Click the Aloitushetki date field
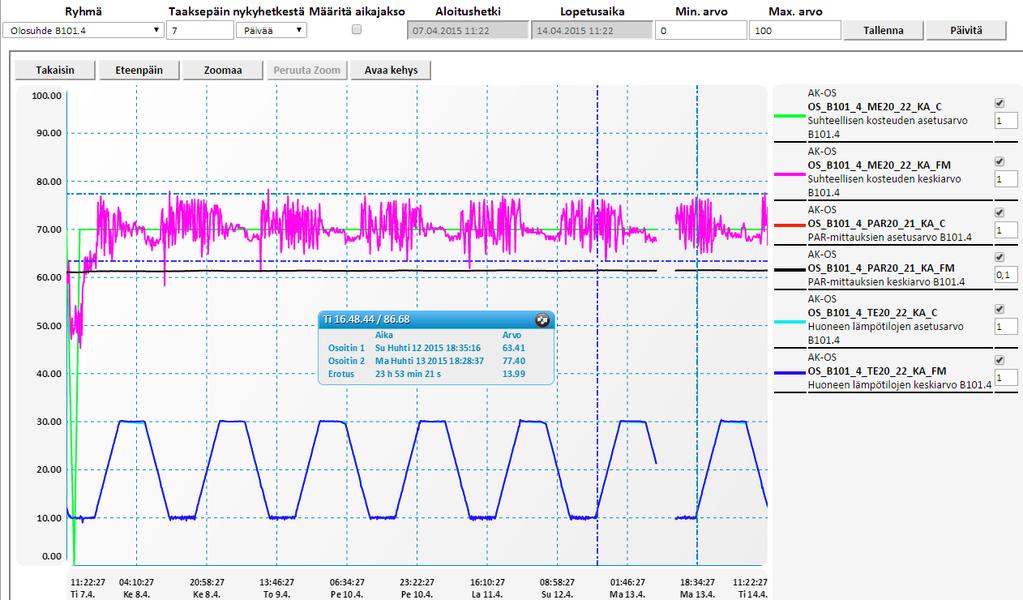 [468, 31]
